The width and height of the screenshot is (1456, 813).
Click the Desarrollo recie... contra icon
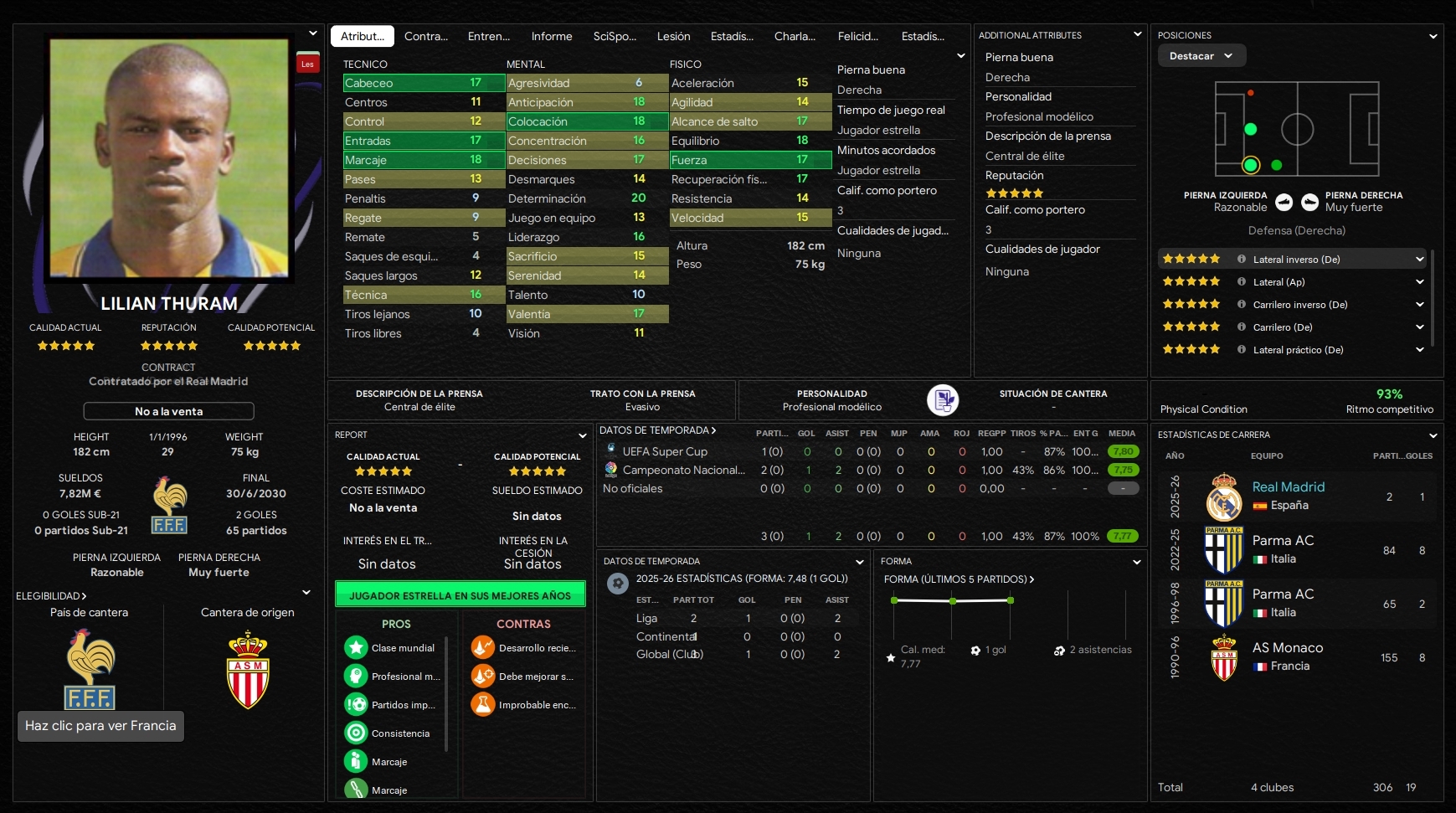click(483, 647)
